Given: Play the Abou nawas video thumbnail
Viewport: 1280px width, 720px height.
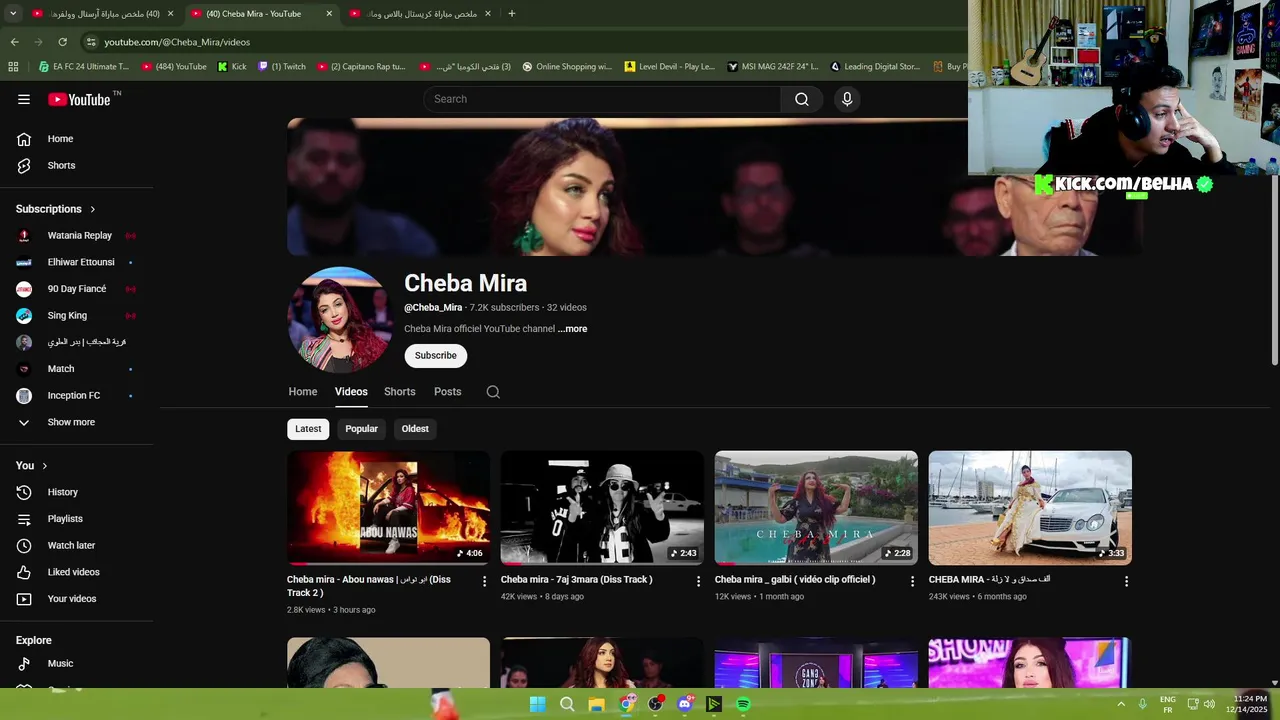Looking at the screenshot, I should [x=388, y=508].
